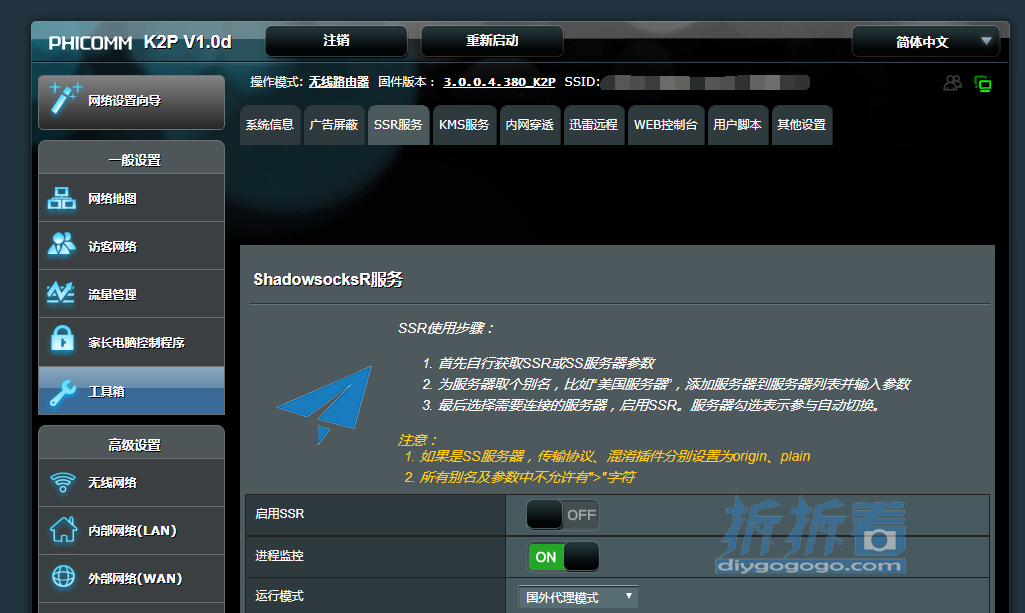This screenshot has height=613, width=1025.
Task: Open the 其他设置 tab
Action: [801, 125]
